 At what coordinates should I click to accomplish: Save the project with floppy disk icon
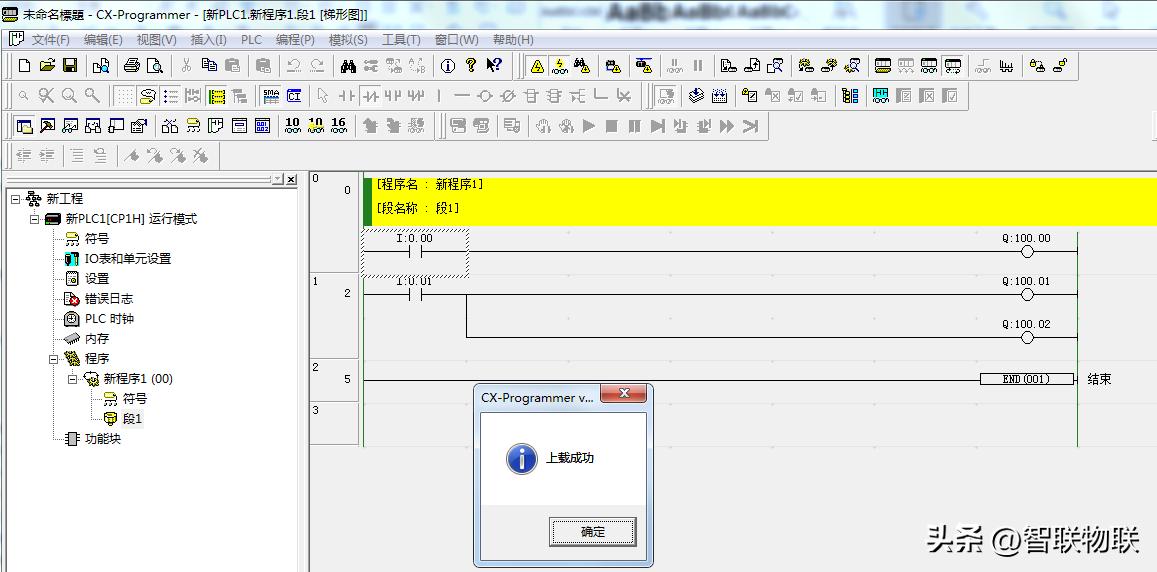(70, 66)
